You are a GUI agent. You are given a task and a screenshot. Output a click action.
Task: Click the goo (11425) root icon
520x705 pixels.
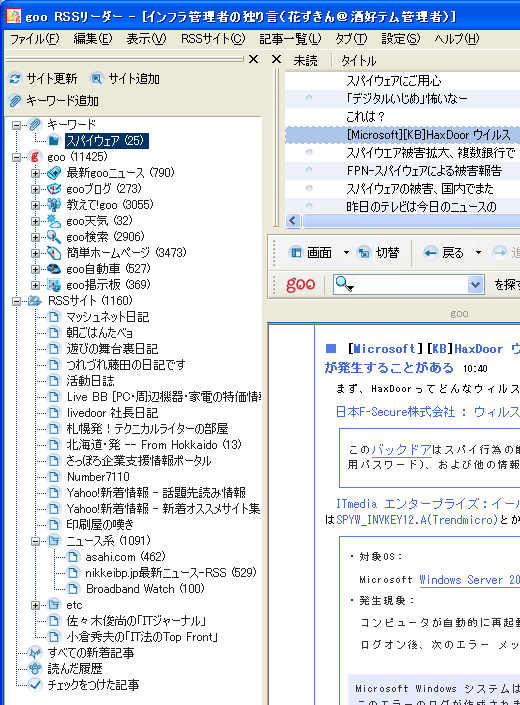pyautogui.click(x=35, y=157)
